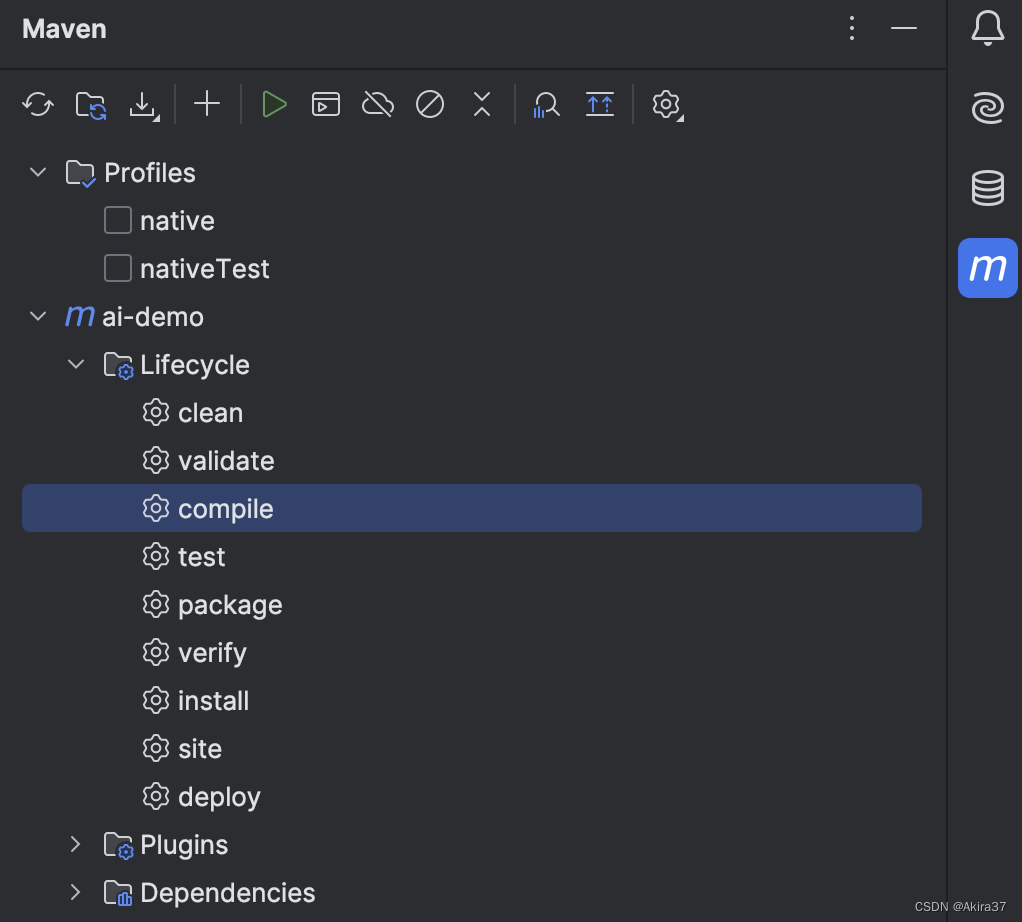Open Execute Maven Goal icon

coord(326,104)
